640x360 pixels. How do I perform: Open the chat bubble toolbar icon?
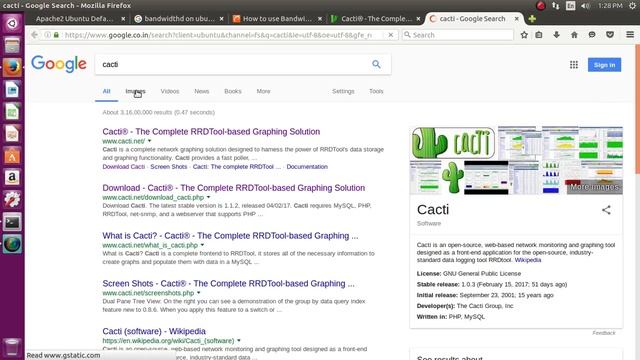592,35
